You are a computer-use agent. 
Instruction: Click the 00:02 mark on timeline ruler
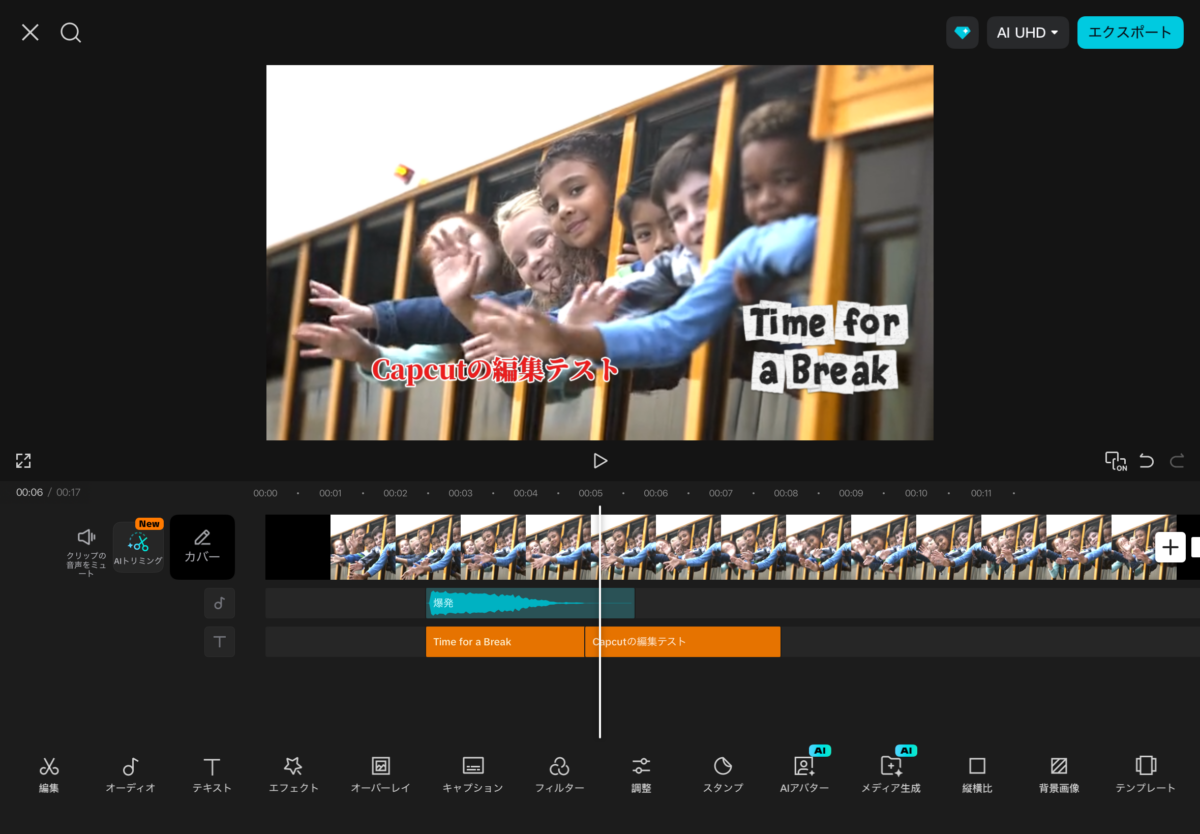(395, 493)
